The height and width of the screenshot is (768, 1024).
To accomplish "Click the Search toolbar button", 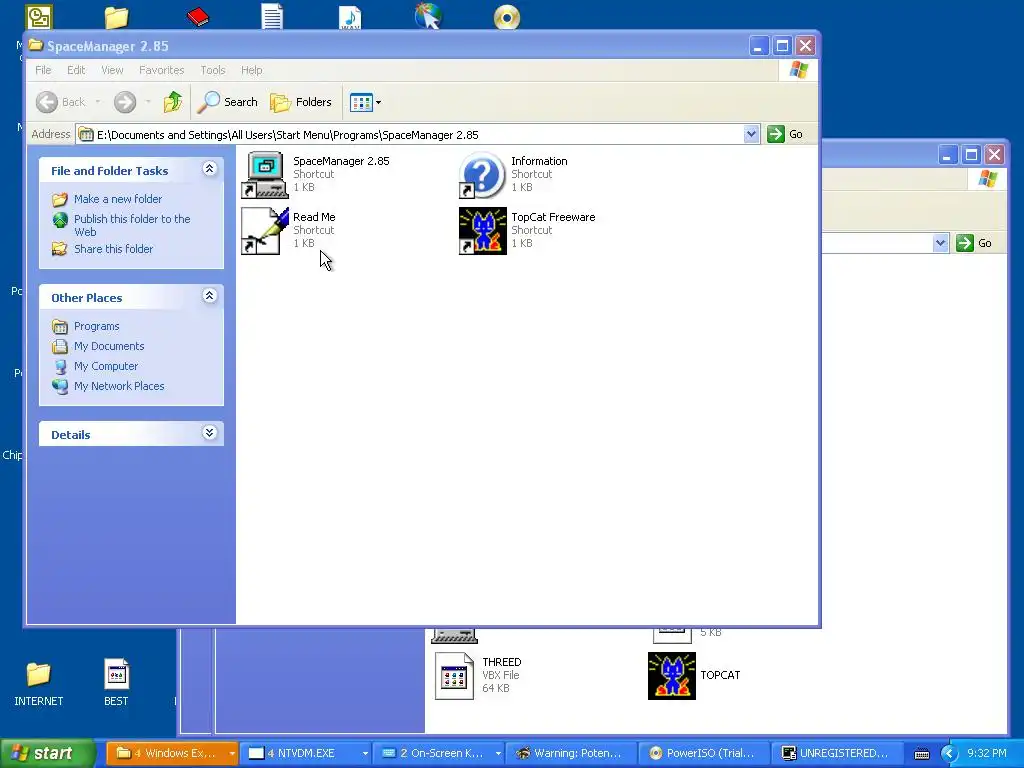I will (228, 102).
